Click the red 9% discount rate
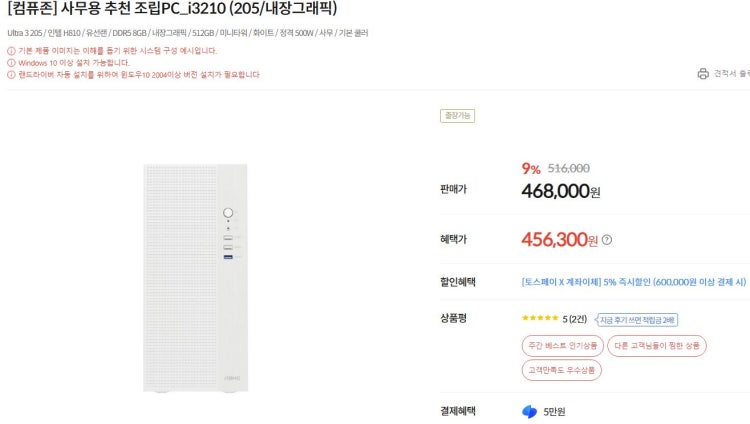Image resolution: width=750 pixels, height=424 pixels. [531, 169]
